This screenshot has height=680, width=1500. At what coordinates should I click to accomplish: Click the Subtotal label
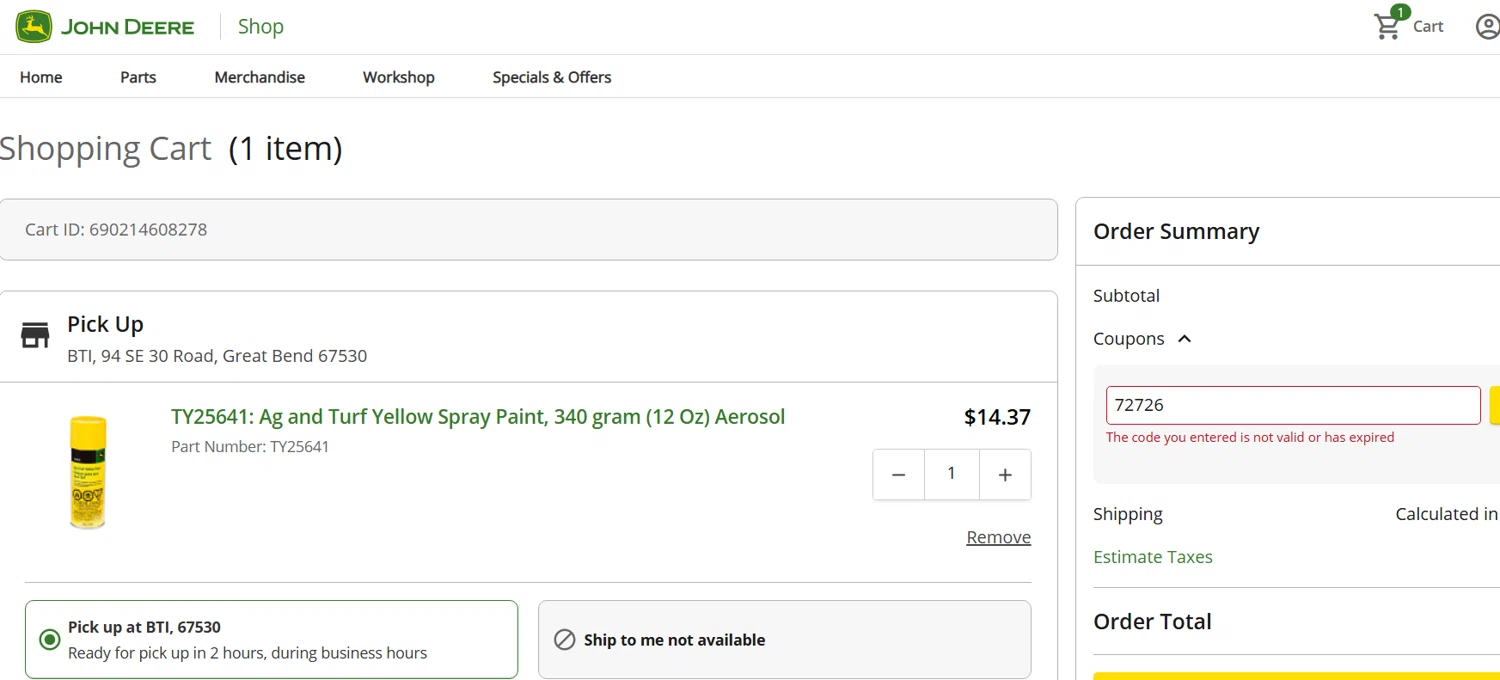pyautogui.click(x=1127, y=296)
